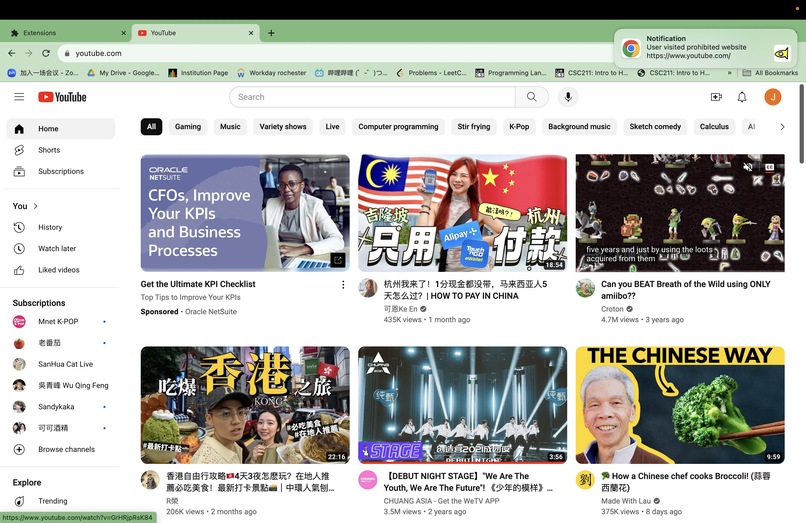Start voice search with the microphone

(568, 97)
